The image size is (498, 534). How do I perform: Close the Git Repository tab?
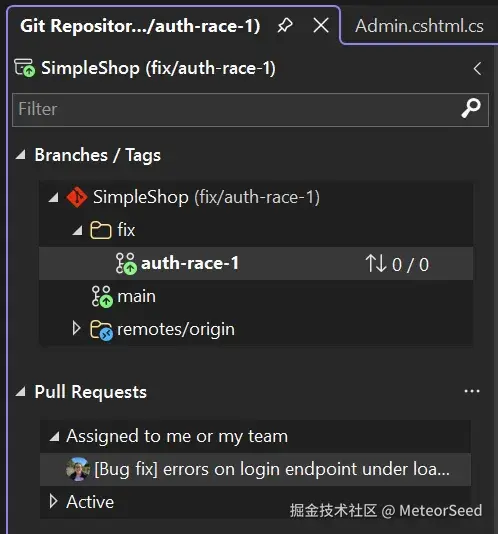coord(321,26)
